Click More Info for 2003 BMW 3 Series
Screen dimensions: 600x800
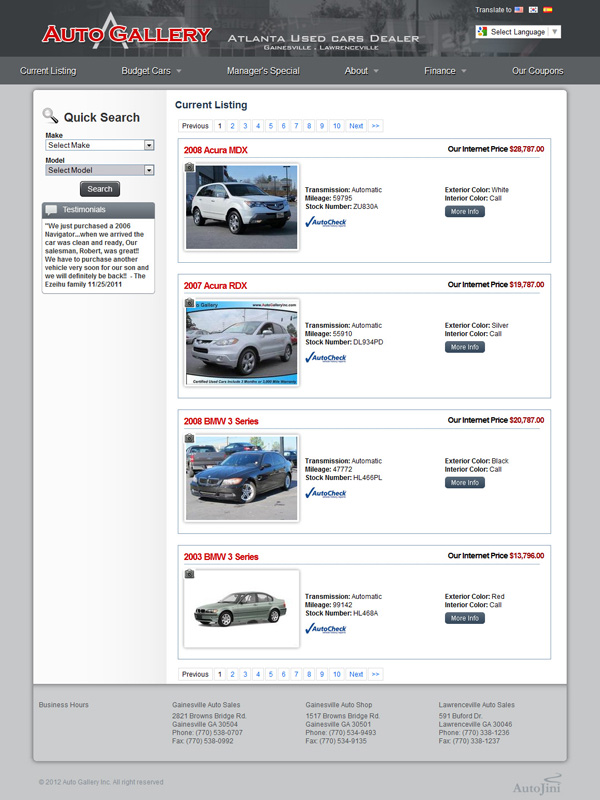(x=465, y=618)
